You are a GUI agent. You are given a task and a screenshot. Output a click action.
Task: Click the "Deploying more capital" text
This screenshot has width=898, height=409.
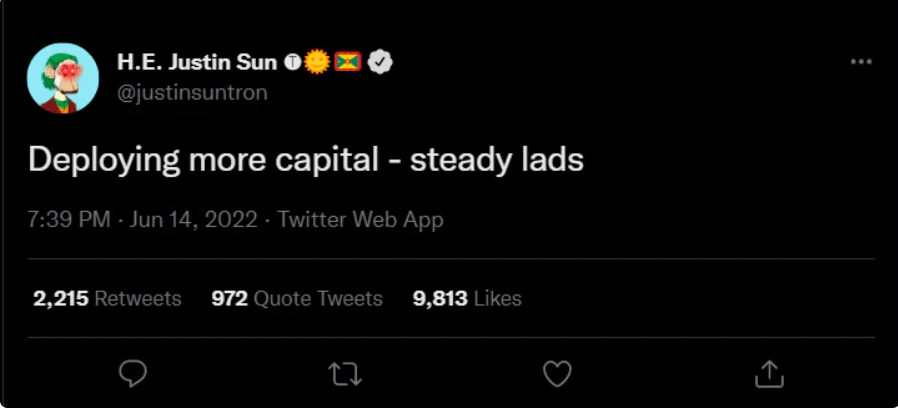198,160
